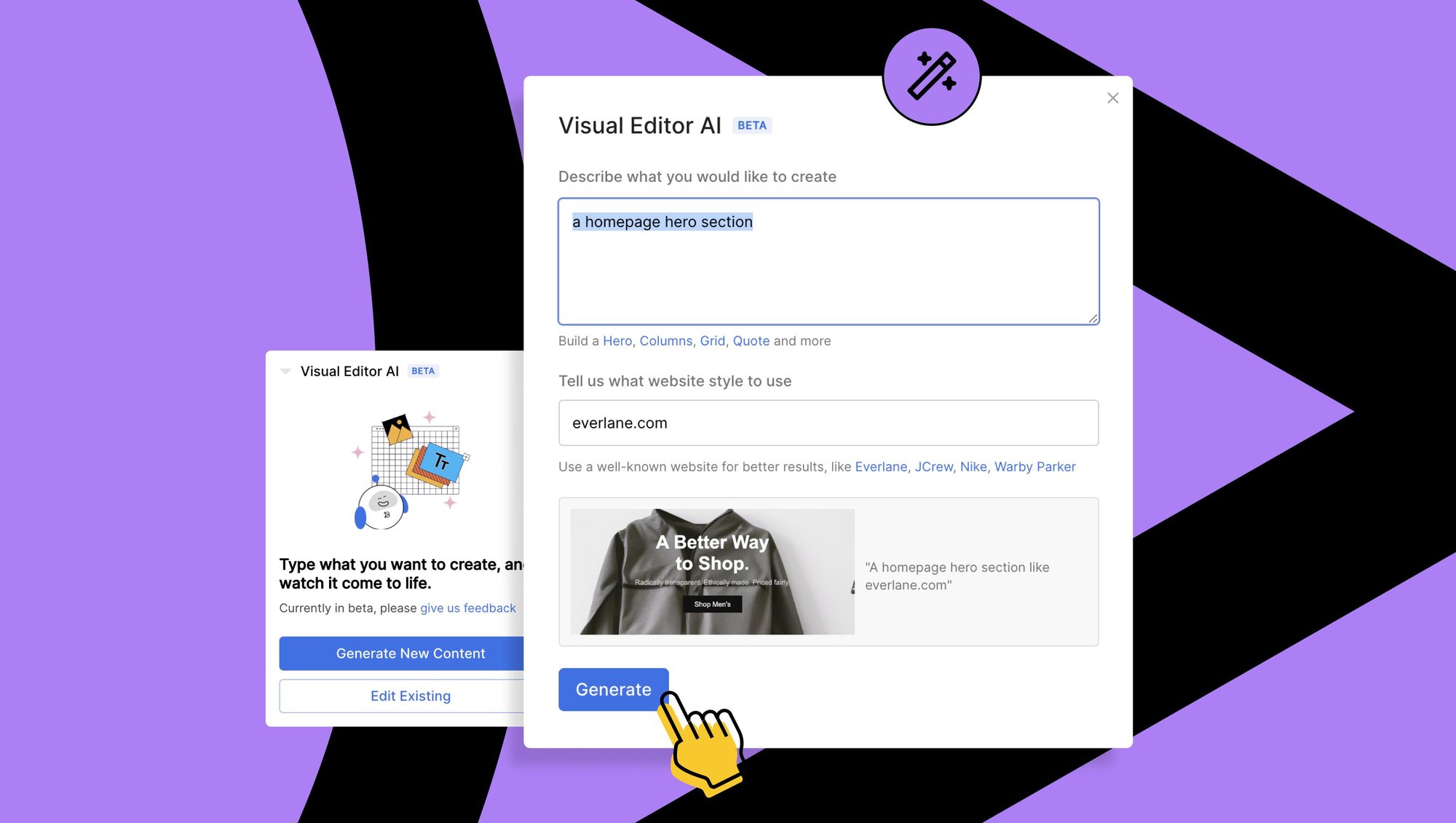Viewport: 1456px width, 823px height.
Task: Choose the Hero suggestion link
Action: click(x=617, y=341)
